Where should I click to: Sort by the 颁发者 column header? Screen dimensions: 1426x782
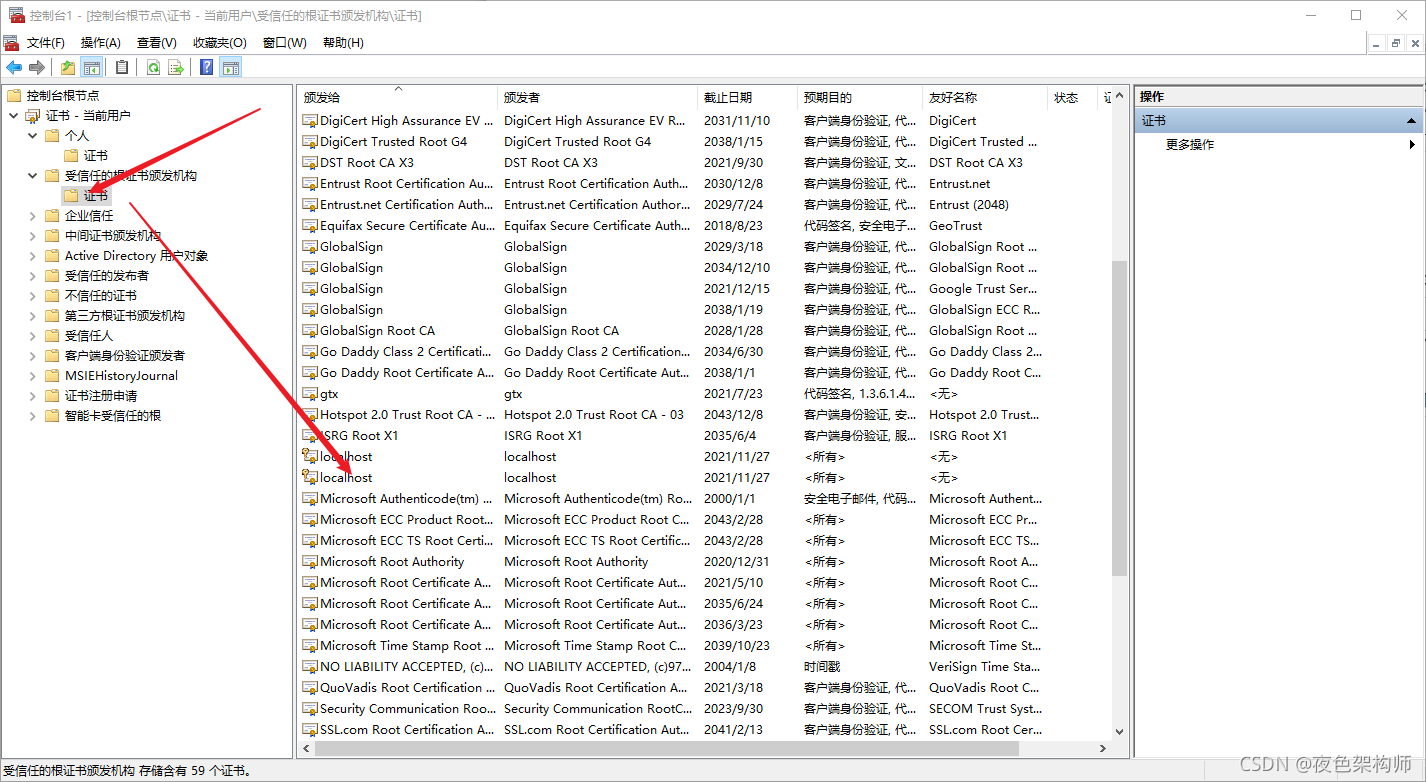point(597,97)
